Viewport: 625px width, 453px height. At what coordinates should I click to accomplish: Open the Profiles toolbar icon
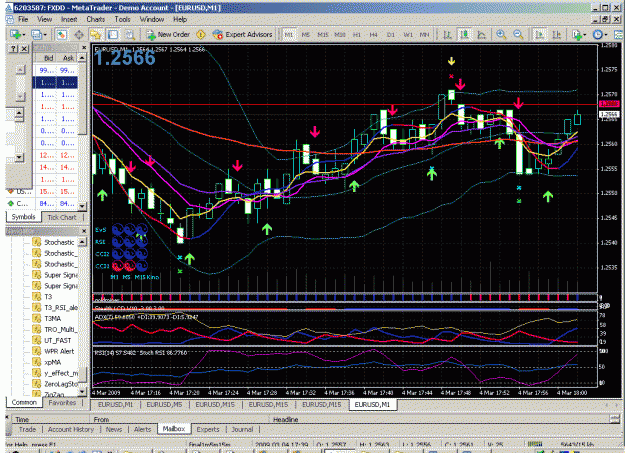pyautogui.click(x=36, y=35)
